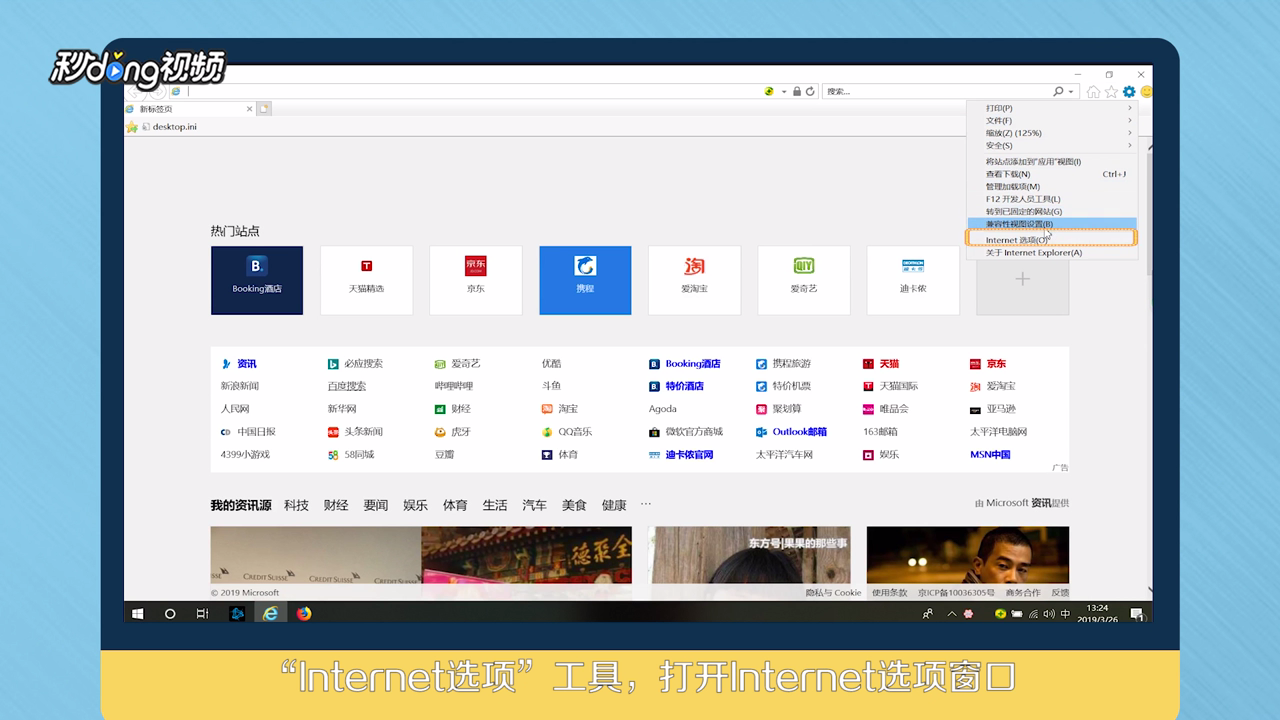Viewport: 1280px width, 720px height.
Task: Switch to the 娱乐 news tab
Action: click(x=415, y=505)
